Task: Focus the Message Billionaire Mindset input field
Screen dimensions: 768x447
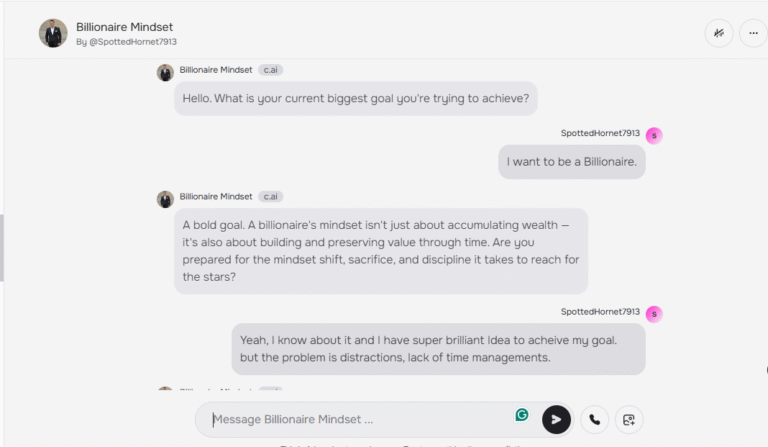Action: pos(360,420)
